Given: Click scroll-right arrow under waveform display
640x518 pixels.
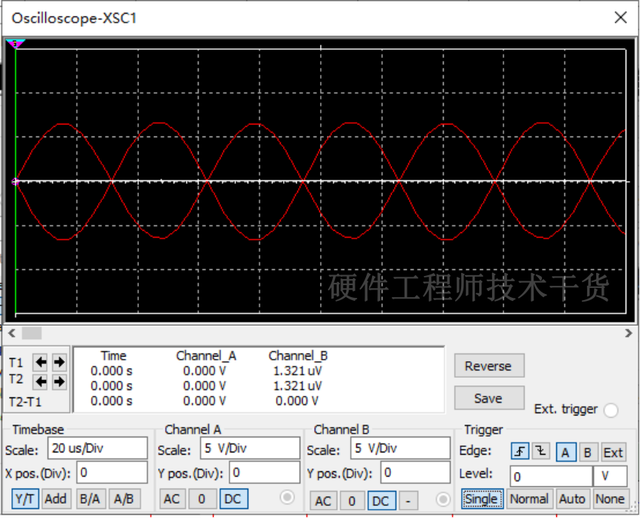Looking at the screenshot, I should point(628,333).
